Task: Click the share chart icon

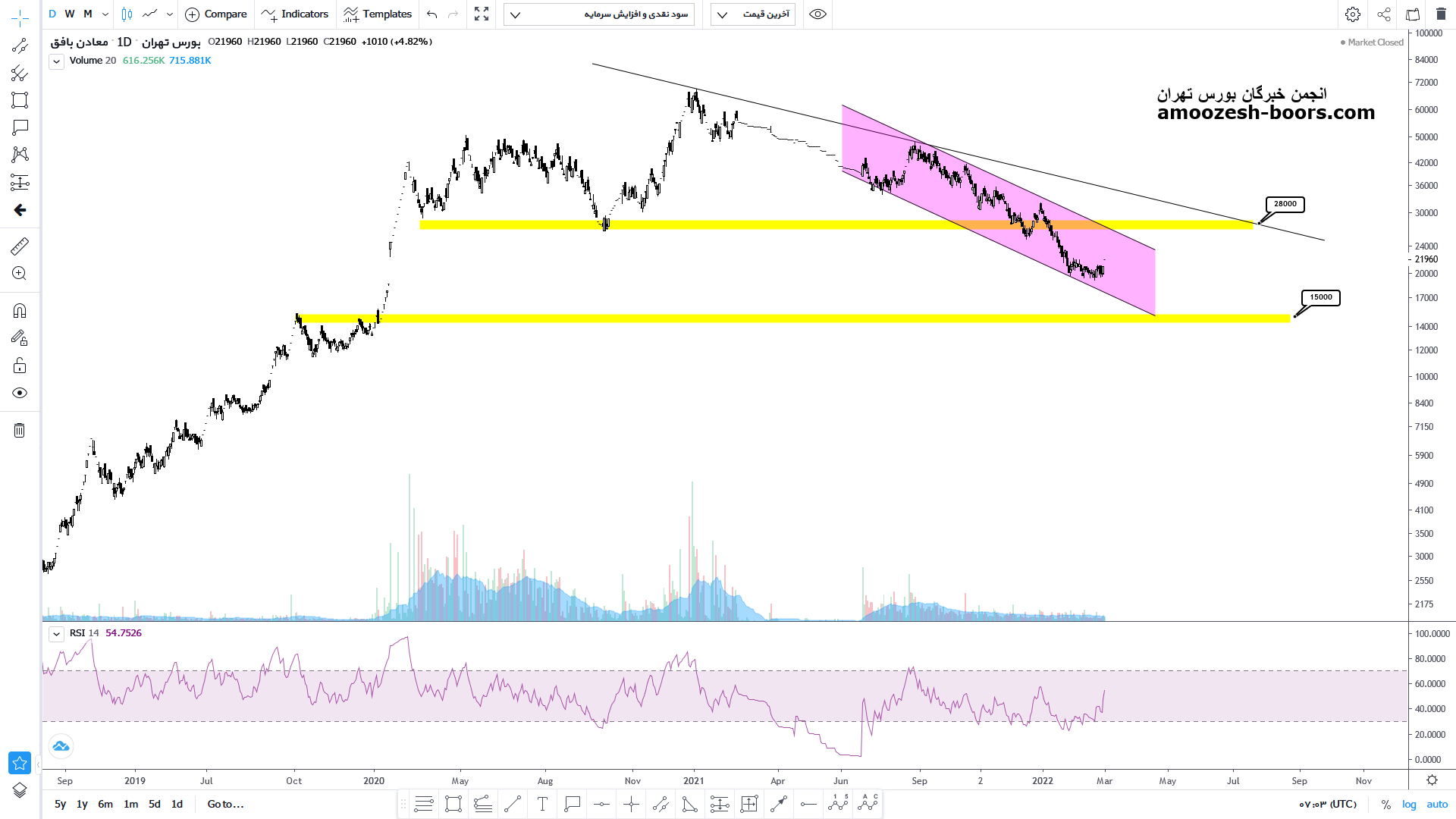Action: (x=1384, y=14)
